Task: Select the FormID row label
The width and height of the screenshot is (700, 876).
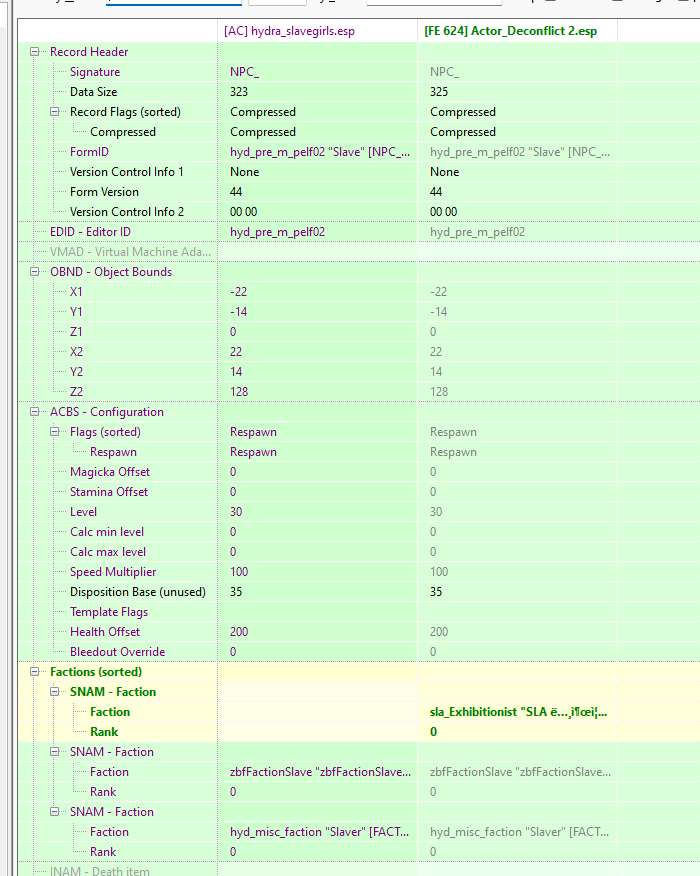Action: coord(89,152)
